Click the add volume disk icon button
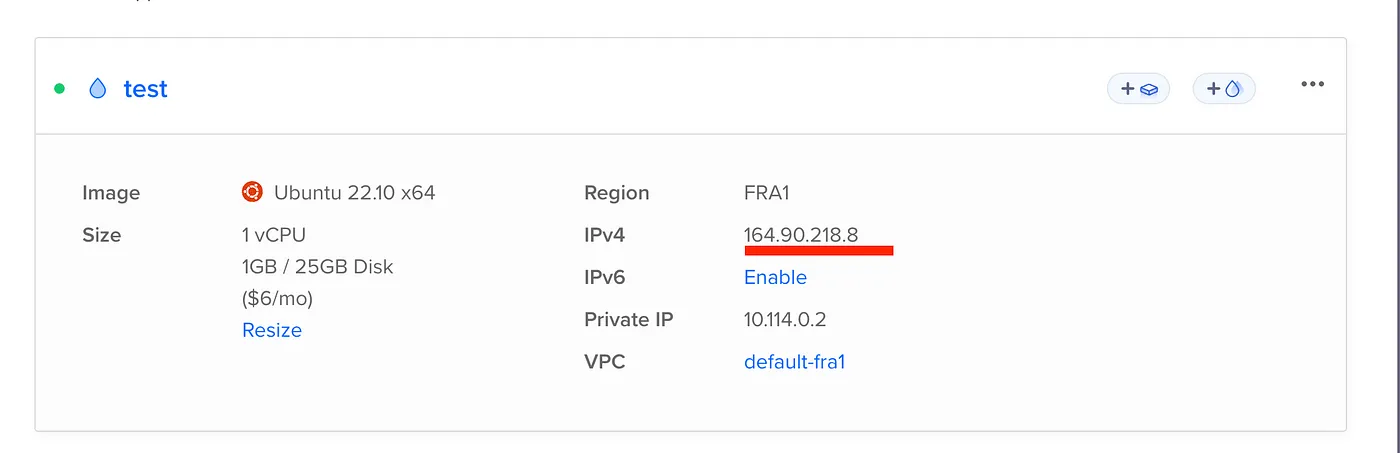Image resolution: width=1400 pixels, height=453 pixels. pyautogui.click(x=1138, y=89)
